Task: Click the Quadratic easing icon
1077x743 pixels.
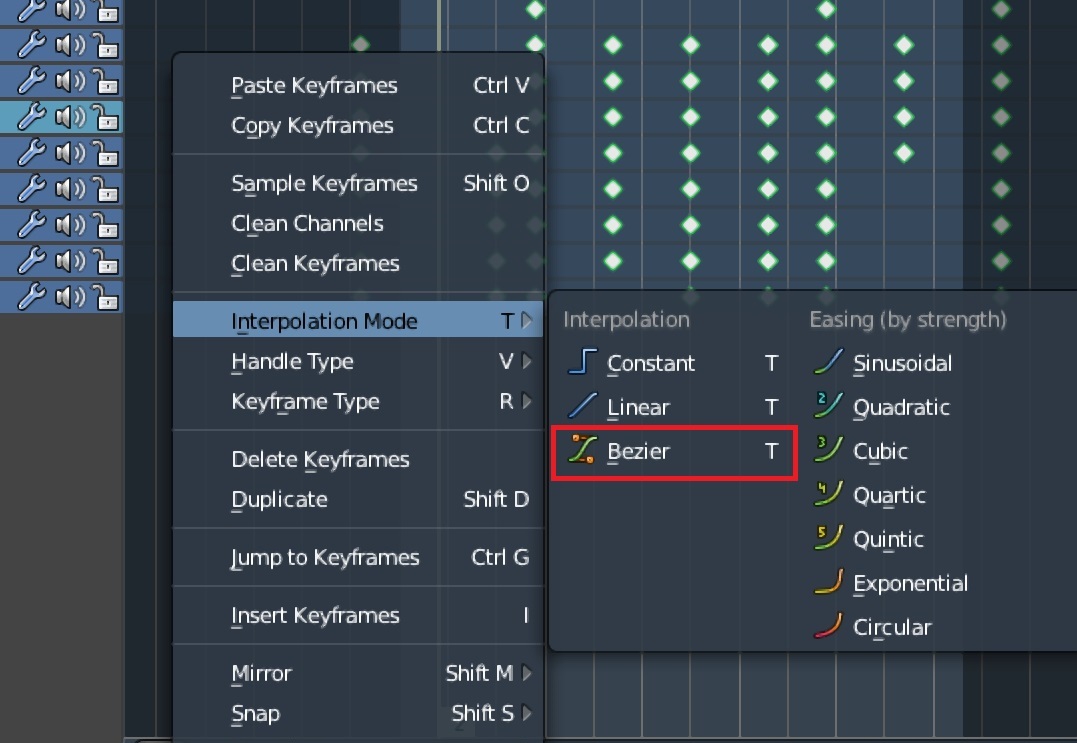Action: click(828, 406)
